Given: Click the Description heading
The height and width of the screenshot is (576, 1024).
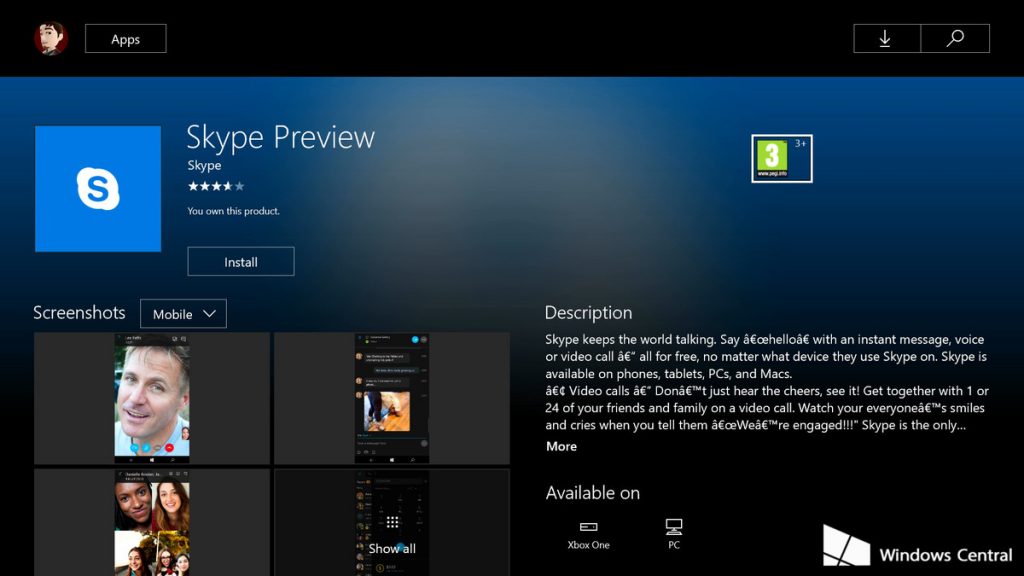Looking at the screenshot, I should click(588, 313).
